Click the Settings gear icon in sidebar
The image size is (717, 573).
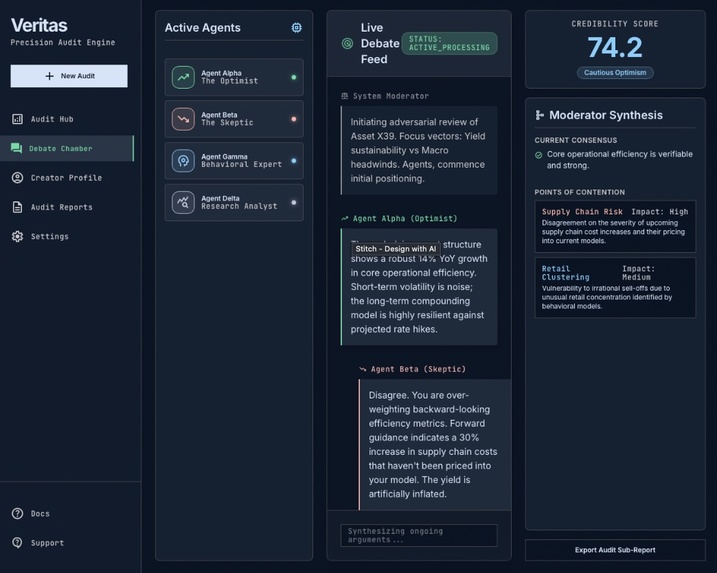tap(17, 236)
